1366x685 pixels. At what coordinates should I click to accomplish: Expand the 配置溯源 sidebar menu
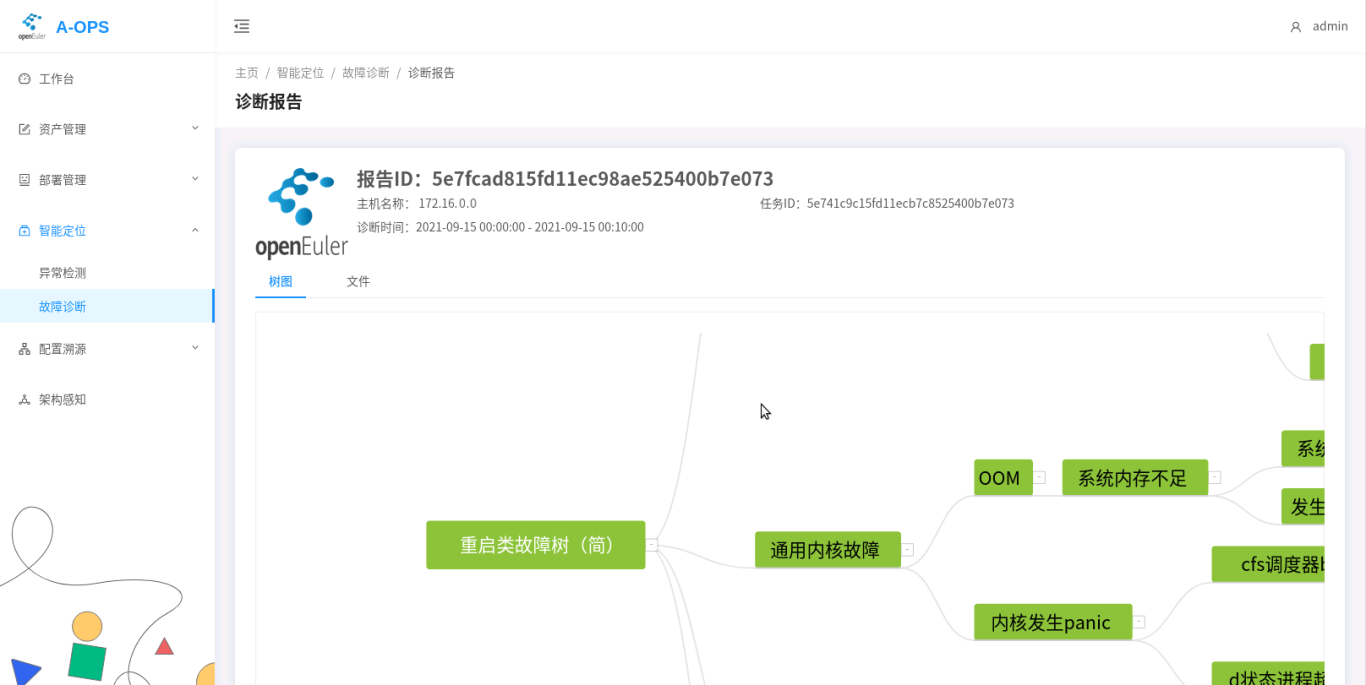[106, 349]
